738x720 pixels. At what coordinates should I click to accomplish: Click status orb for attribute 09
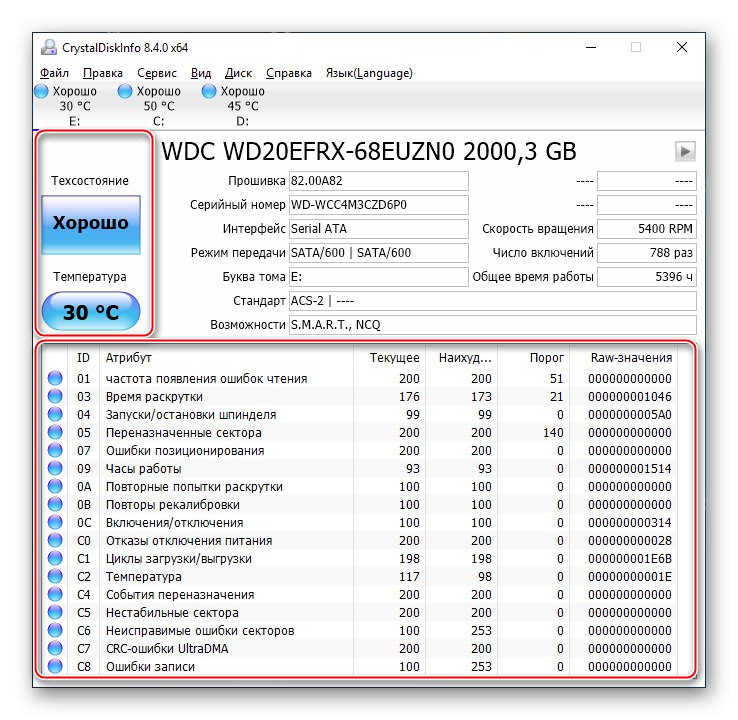55,468
